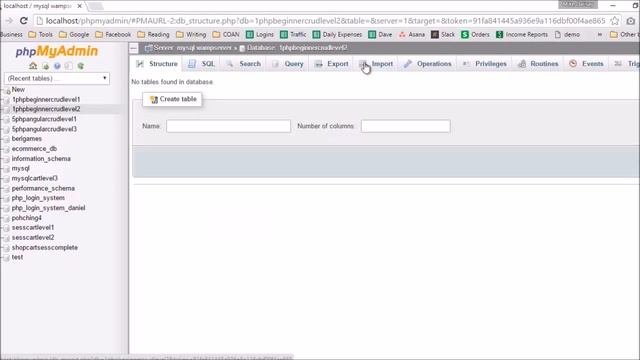Viewport: 640px width, 360px height.
Task: Open the Logins bookmark
Action: tap(260, 35)
